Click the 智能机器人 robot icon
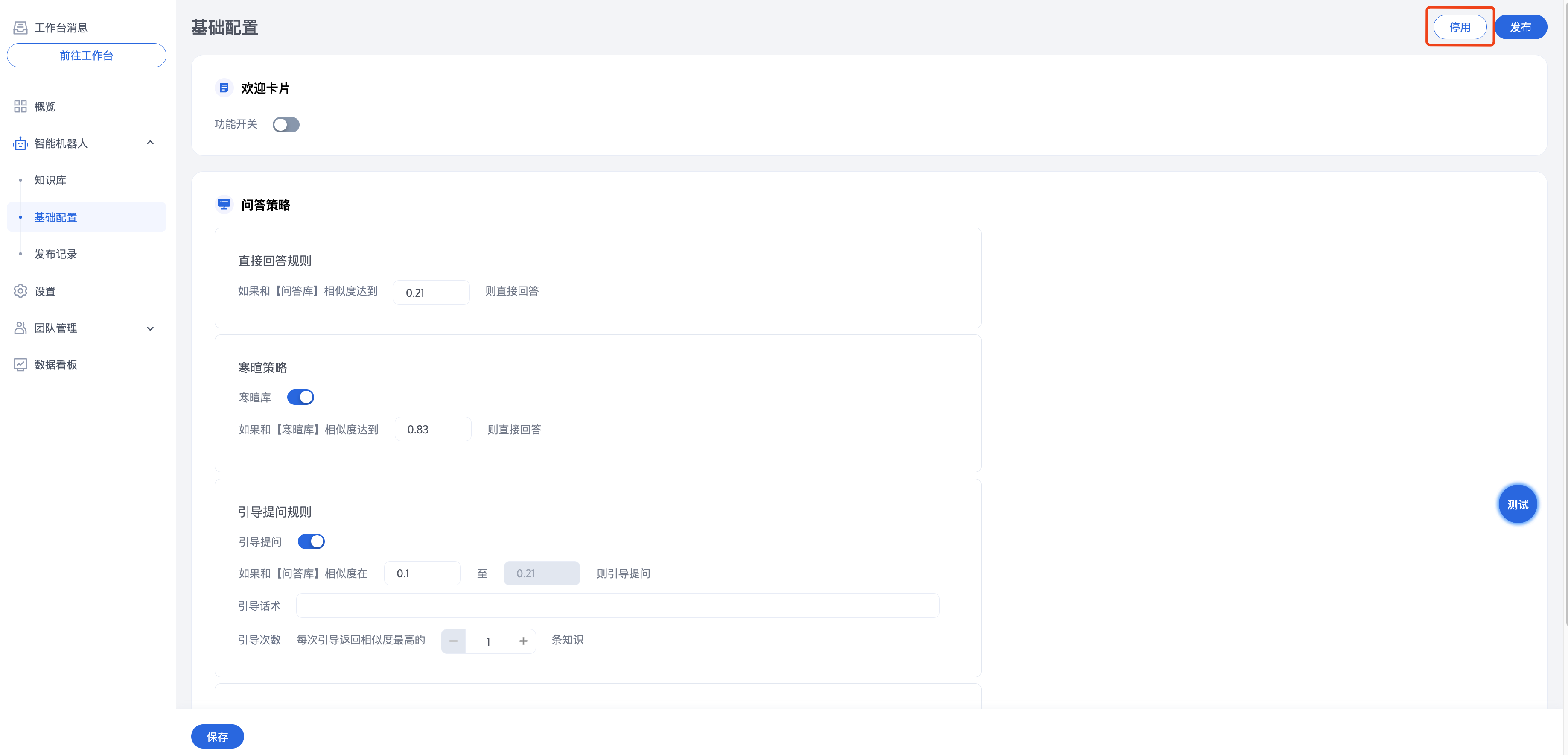 click(x=20, y=143)
